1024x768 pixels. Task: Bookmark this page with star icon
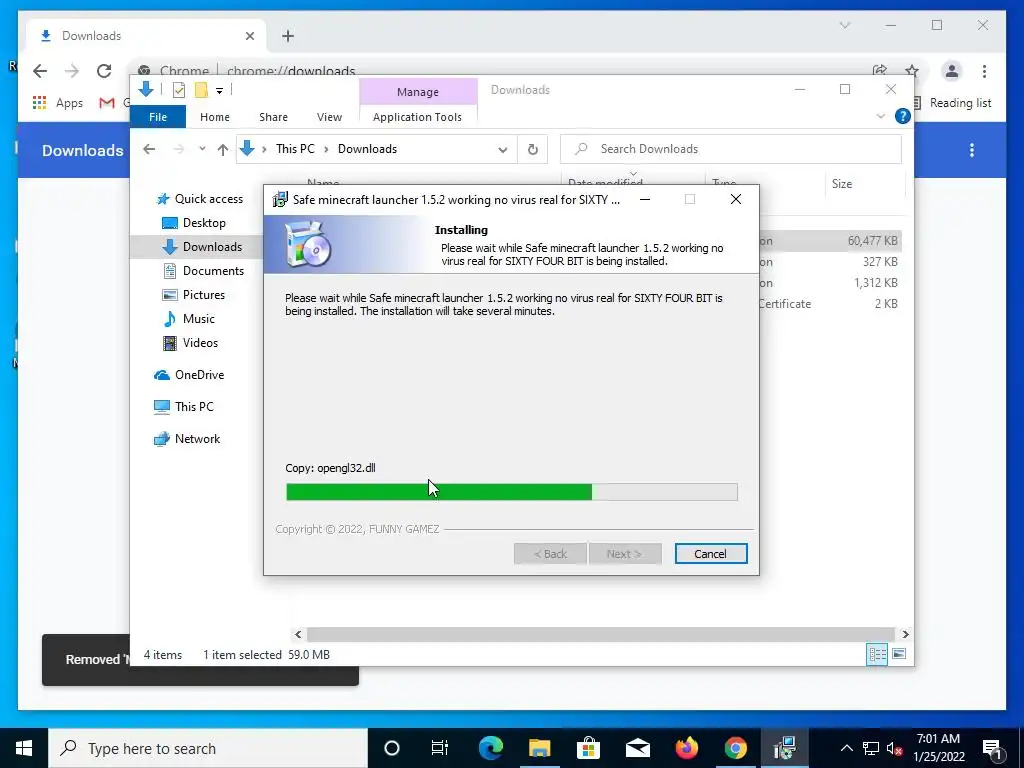(912, 71)
